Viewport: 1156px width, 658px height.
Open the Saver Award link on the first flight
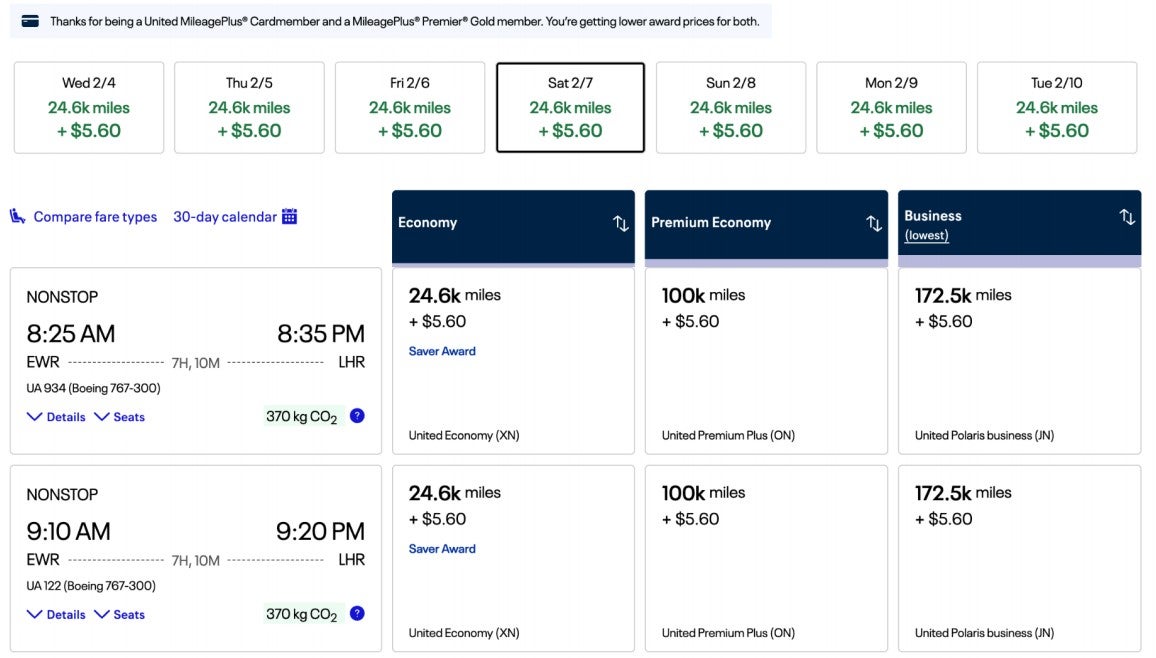[x=442, y=351]
